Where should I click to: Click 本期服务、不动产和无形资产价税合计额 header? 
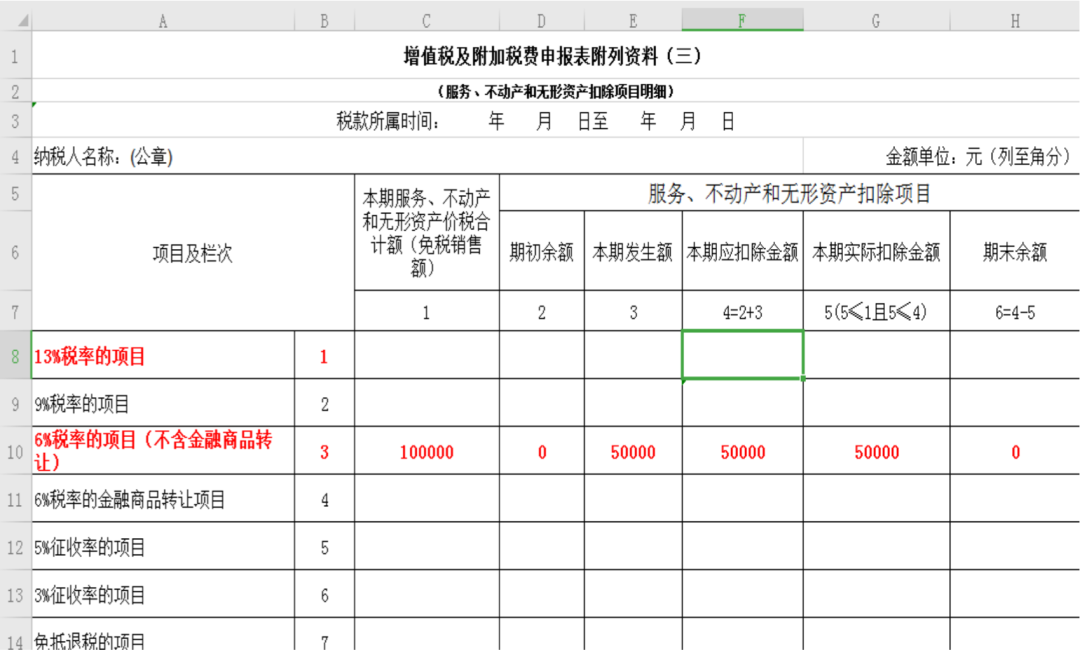tap(427, 233)
